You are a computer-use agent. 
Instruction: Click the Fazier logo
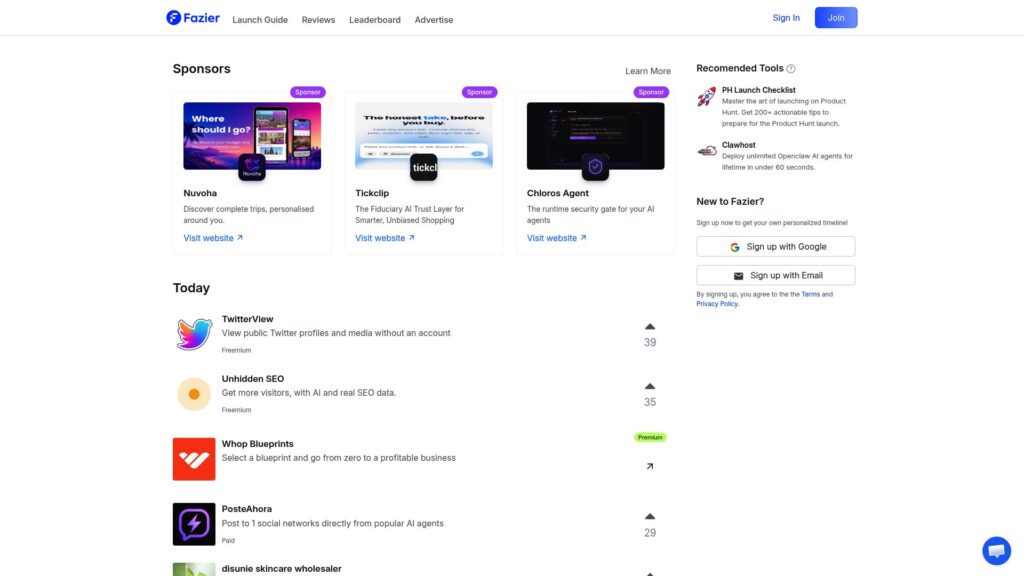pyautogui.click(x=193, y=18)
